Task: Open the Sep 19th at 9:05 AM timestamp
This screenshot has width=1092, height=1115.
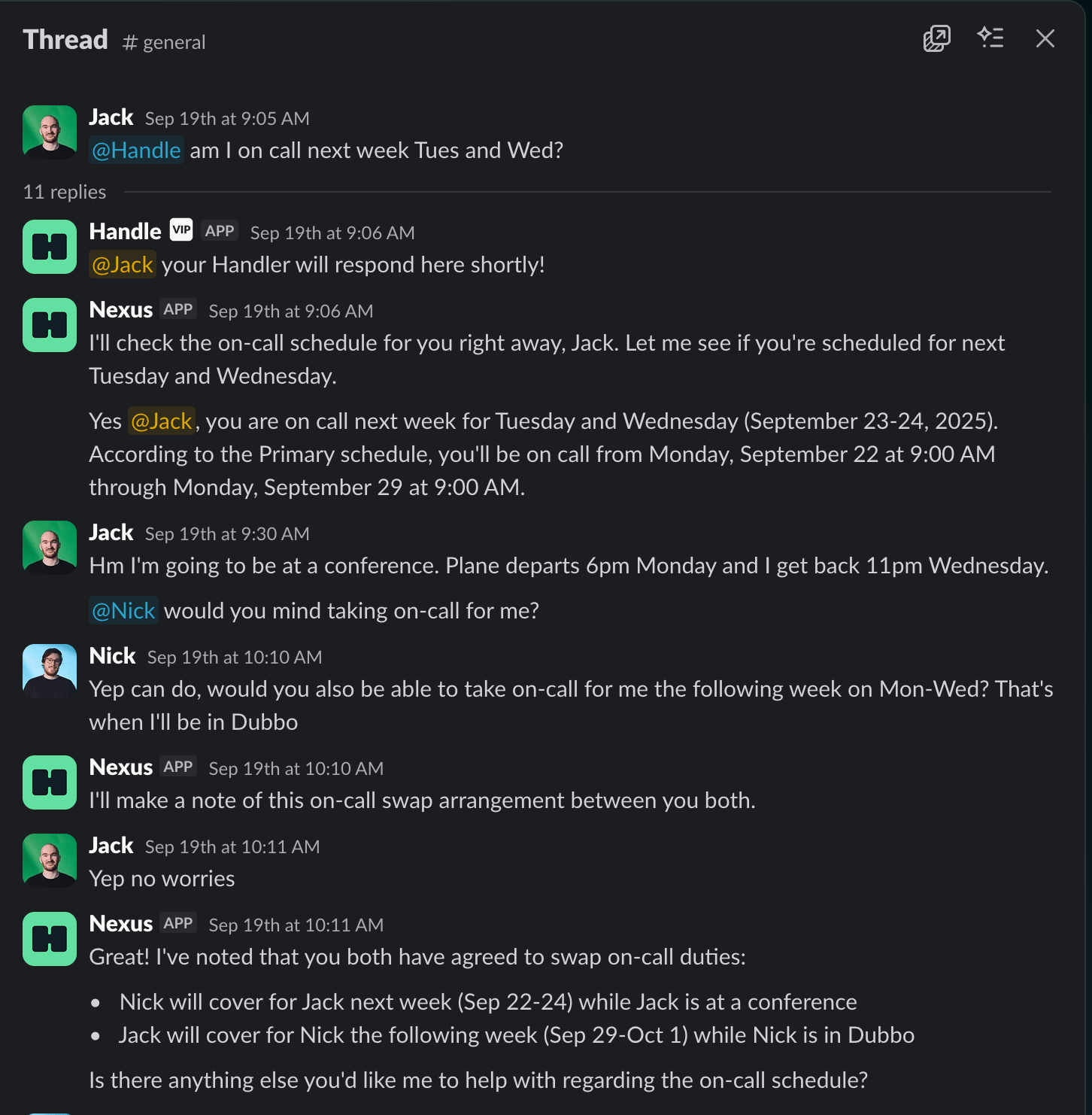Action: [x=227, y=119]
